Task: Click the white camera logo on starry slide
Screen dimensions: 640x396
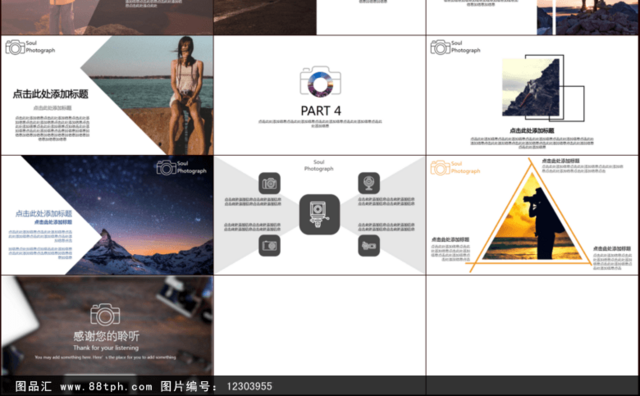Action: [167, 167]
